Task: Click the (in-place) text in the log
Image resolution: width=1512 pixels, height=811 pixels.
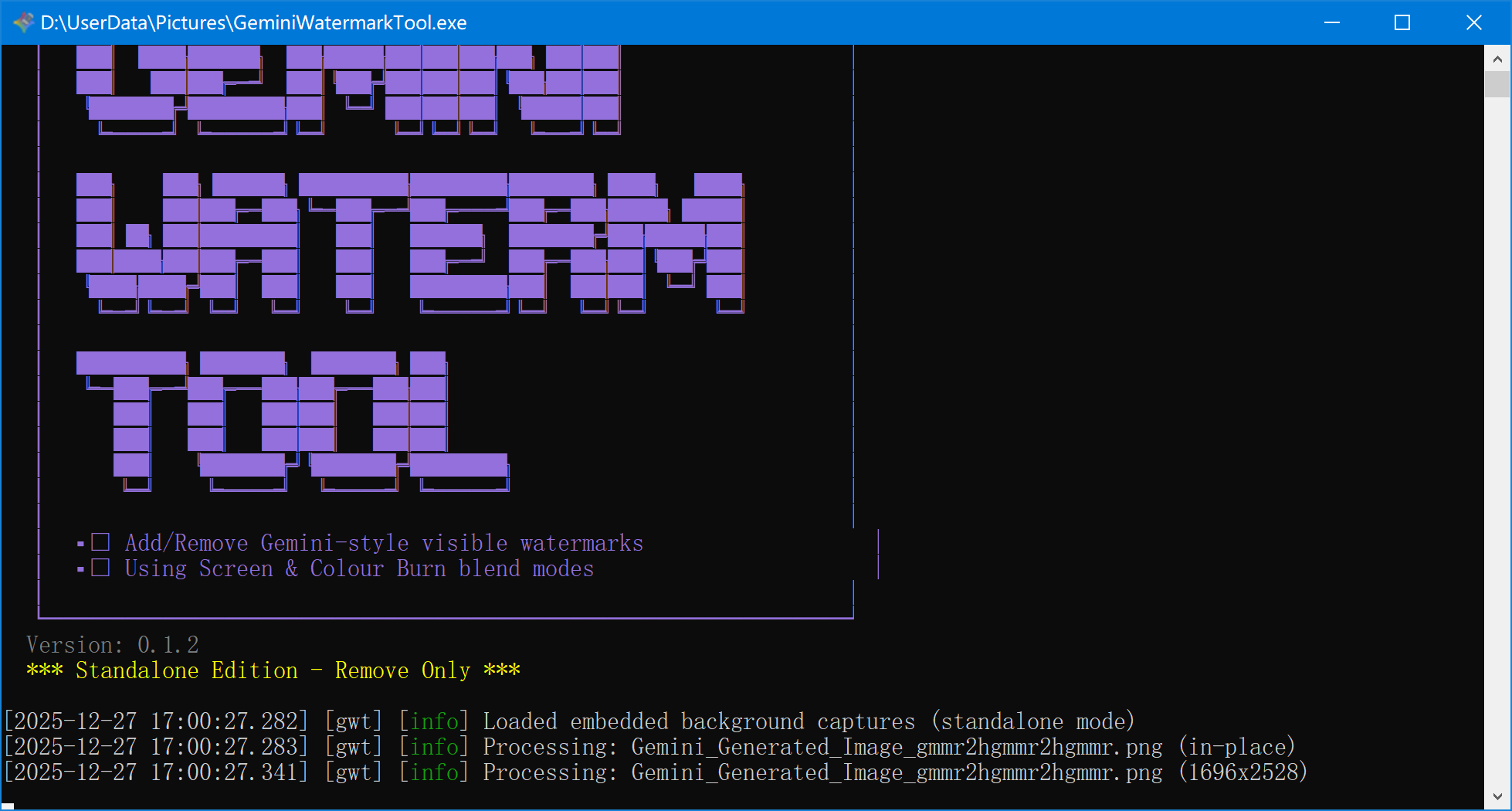Action: [1236, 746]
